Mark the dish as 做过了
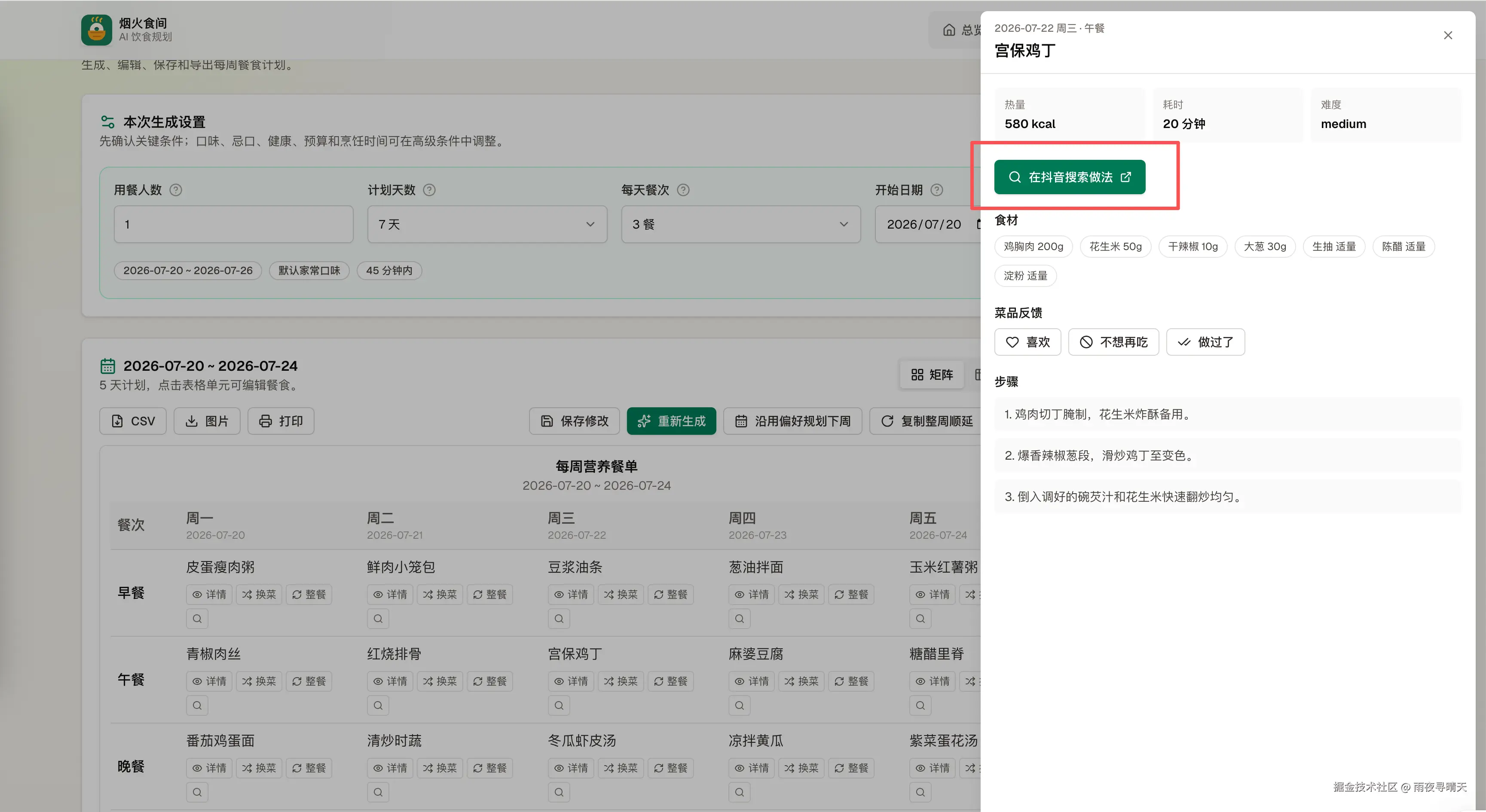The height and width of the screenshot is (812, 1486). point(1205,342)
